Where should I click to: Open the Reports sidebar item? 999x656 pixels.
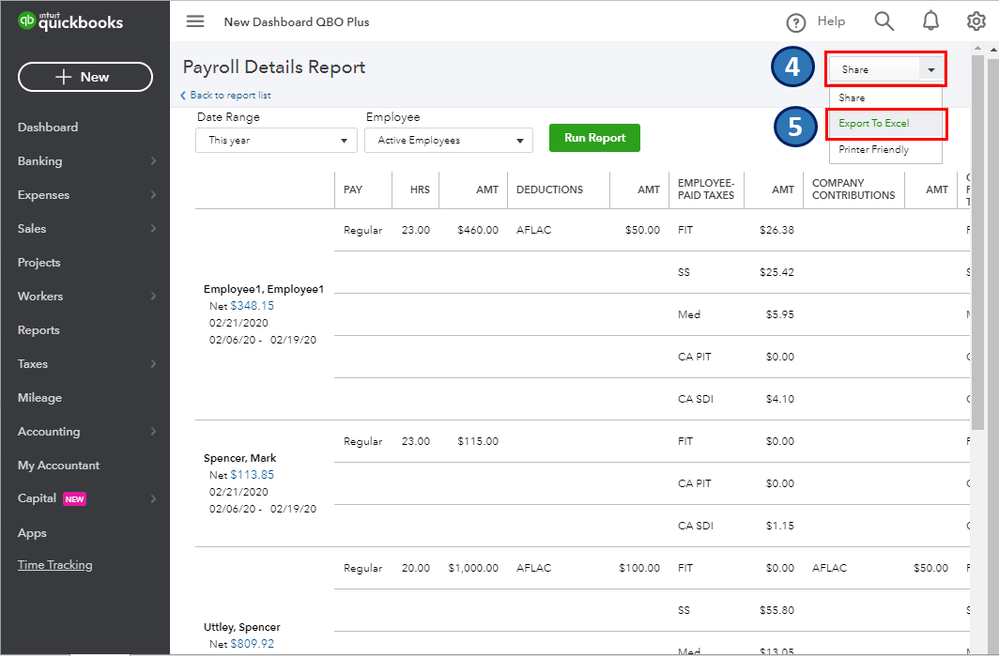pos(39,330)
